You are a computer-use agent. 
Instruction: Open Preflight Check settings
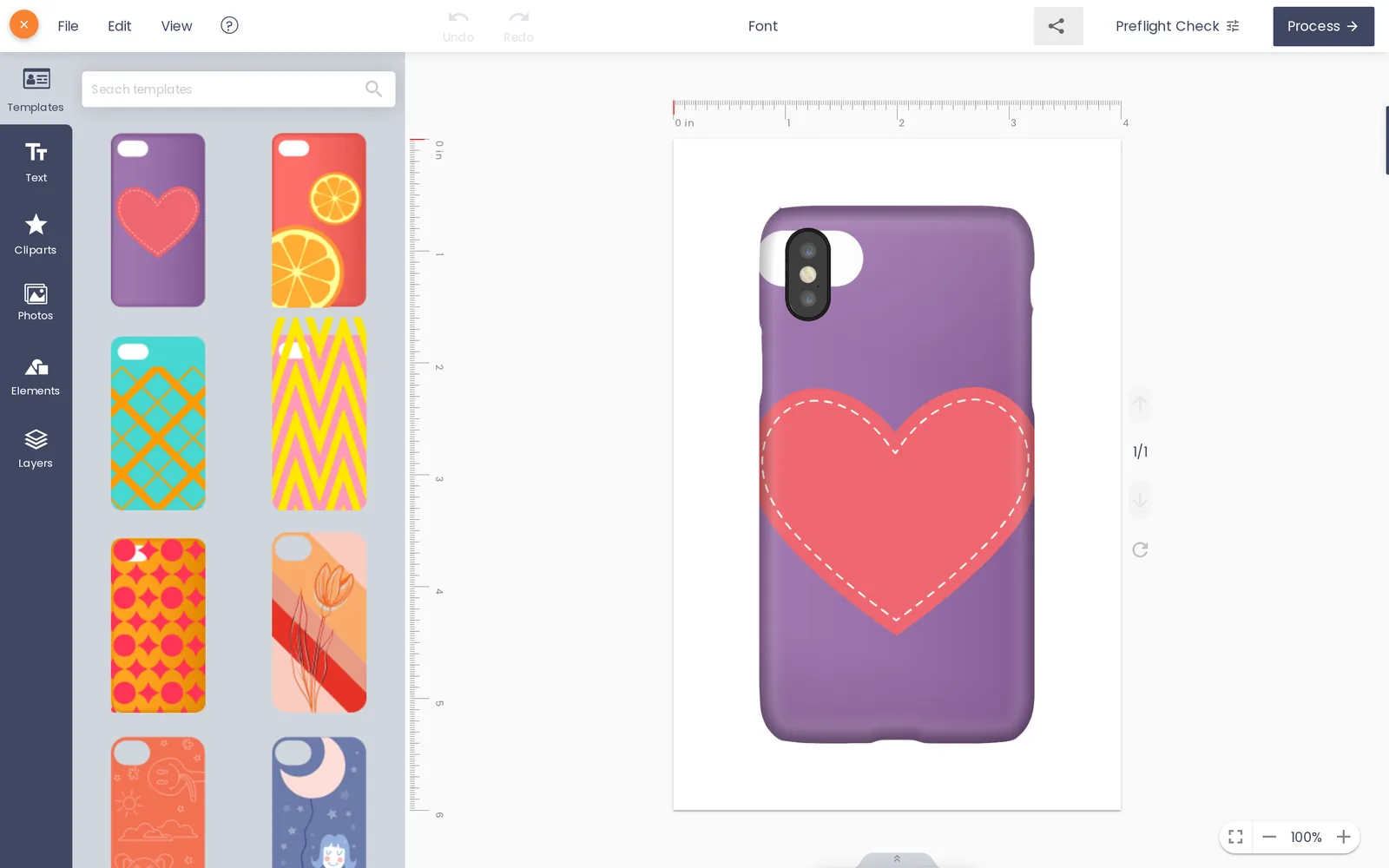1177,26
